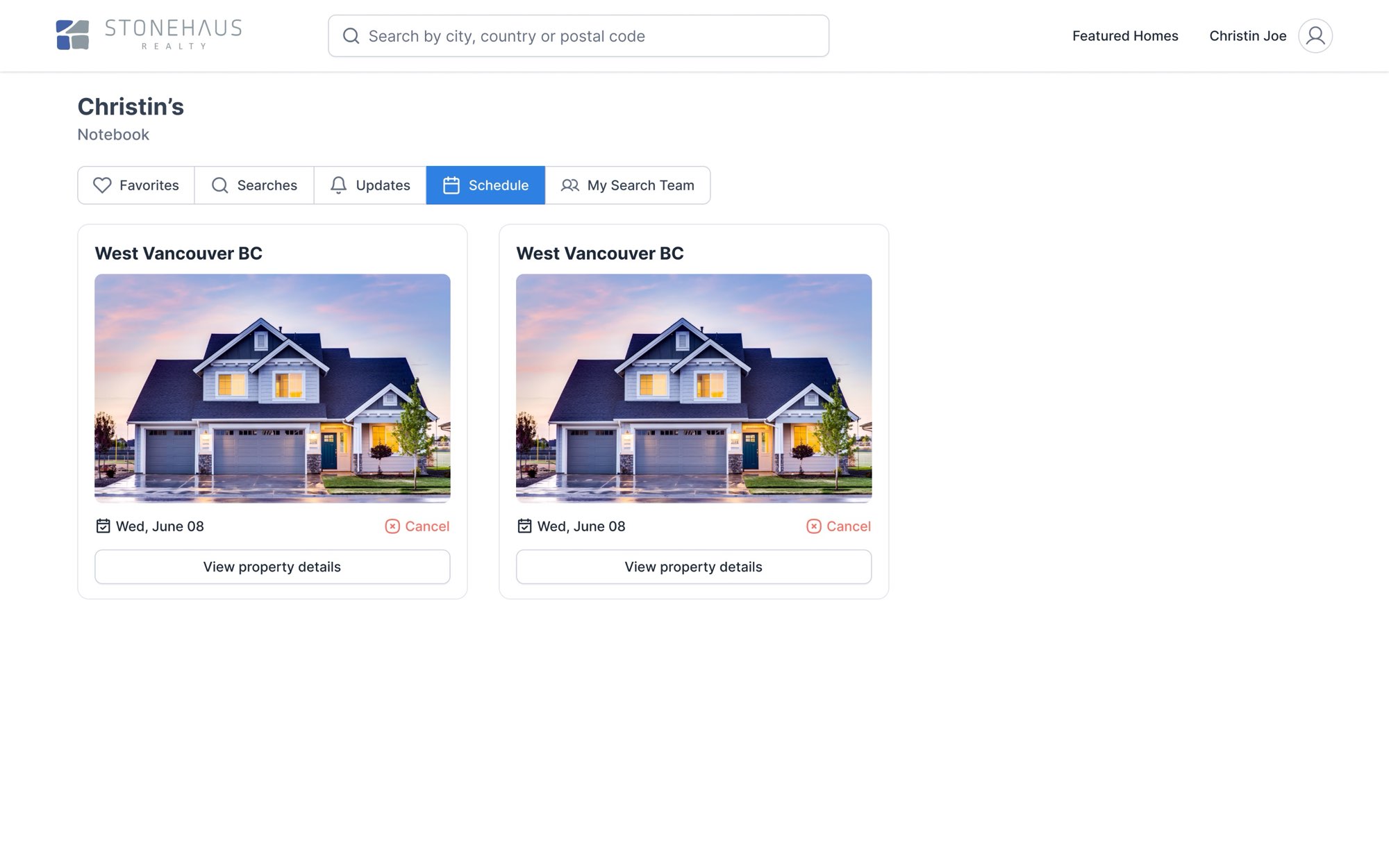The height and width of the screenshot is (868, 1389).
Task: Click the bell icon on Updates tab
Action: click(338, 185)
